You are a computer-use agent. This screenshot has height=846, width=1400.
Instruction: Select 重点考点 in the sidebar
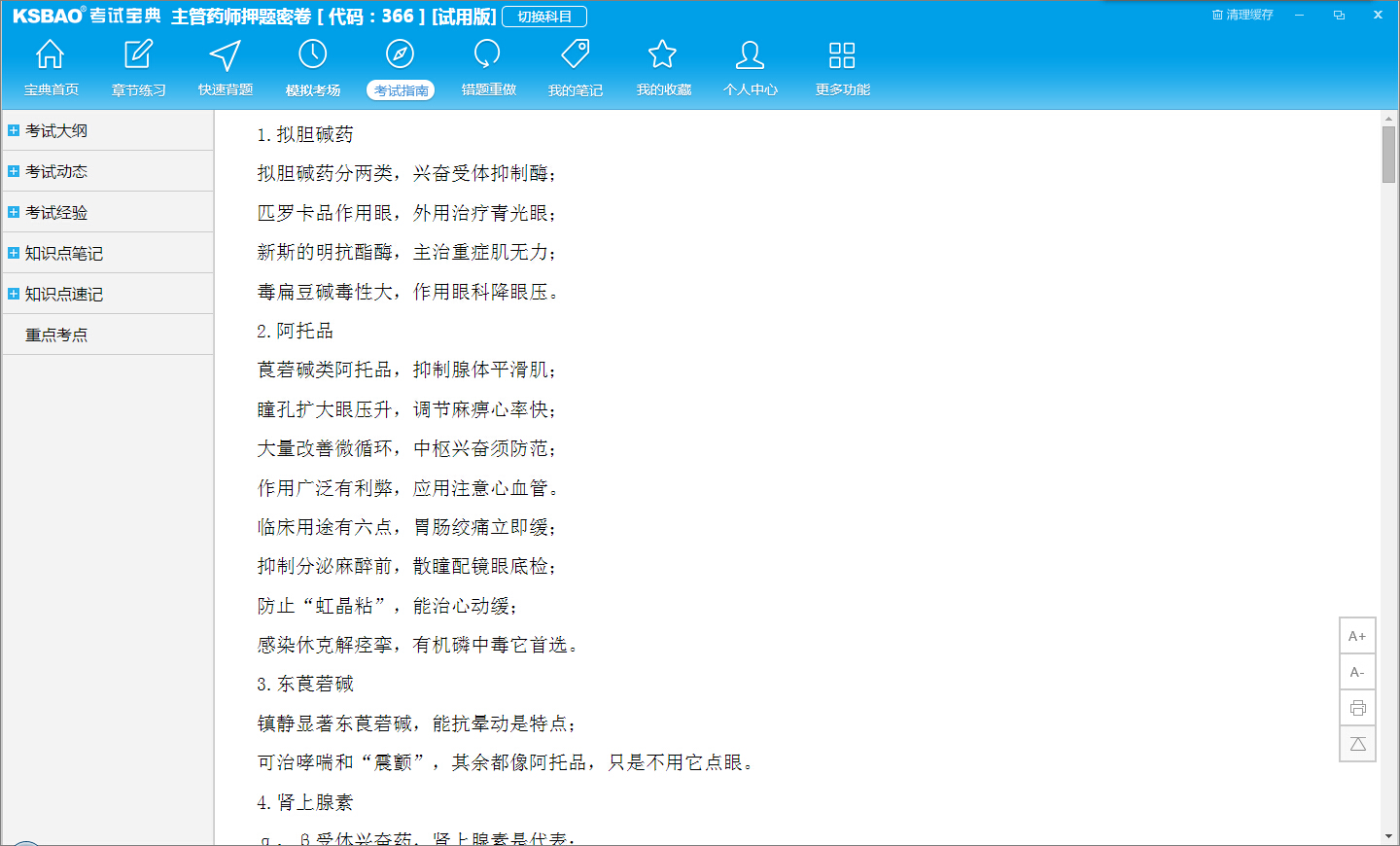pos(56,335)
